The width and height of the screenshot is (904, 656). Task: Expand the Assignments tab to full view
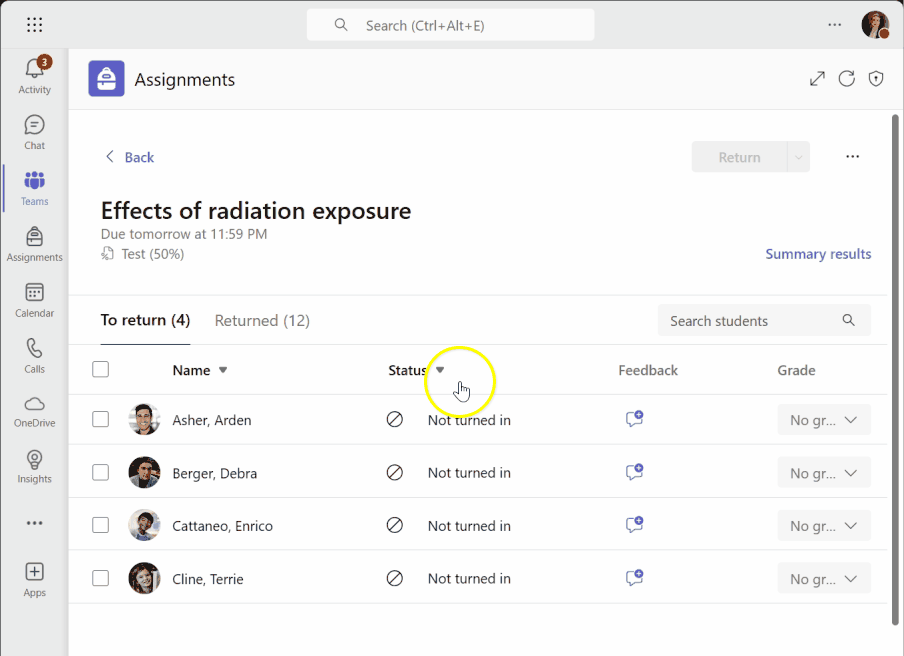817,78
